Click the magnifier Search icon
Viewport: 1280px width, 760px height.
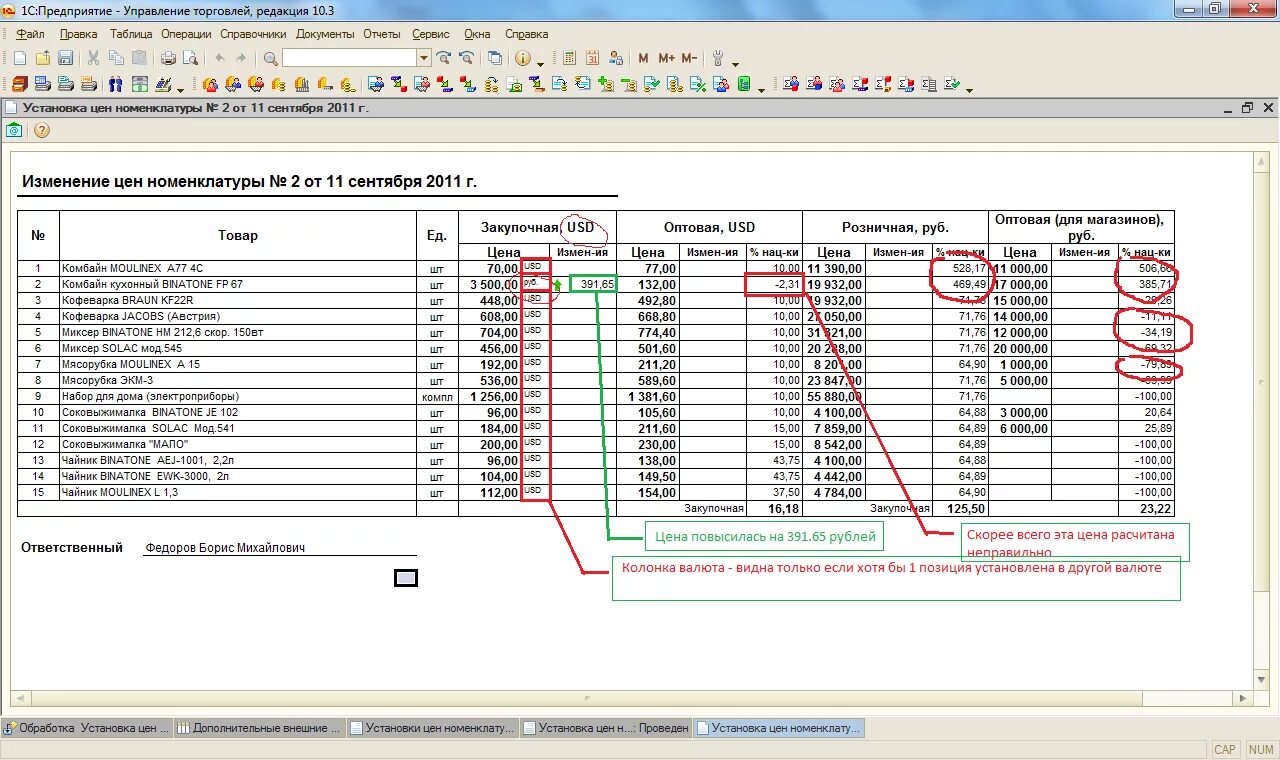tap(270, 58)
